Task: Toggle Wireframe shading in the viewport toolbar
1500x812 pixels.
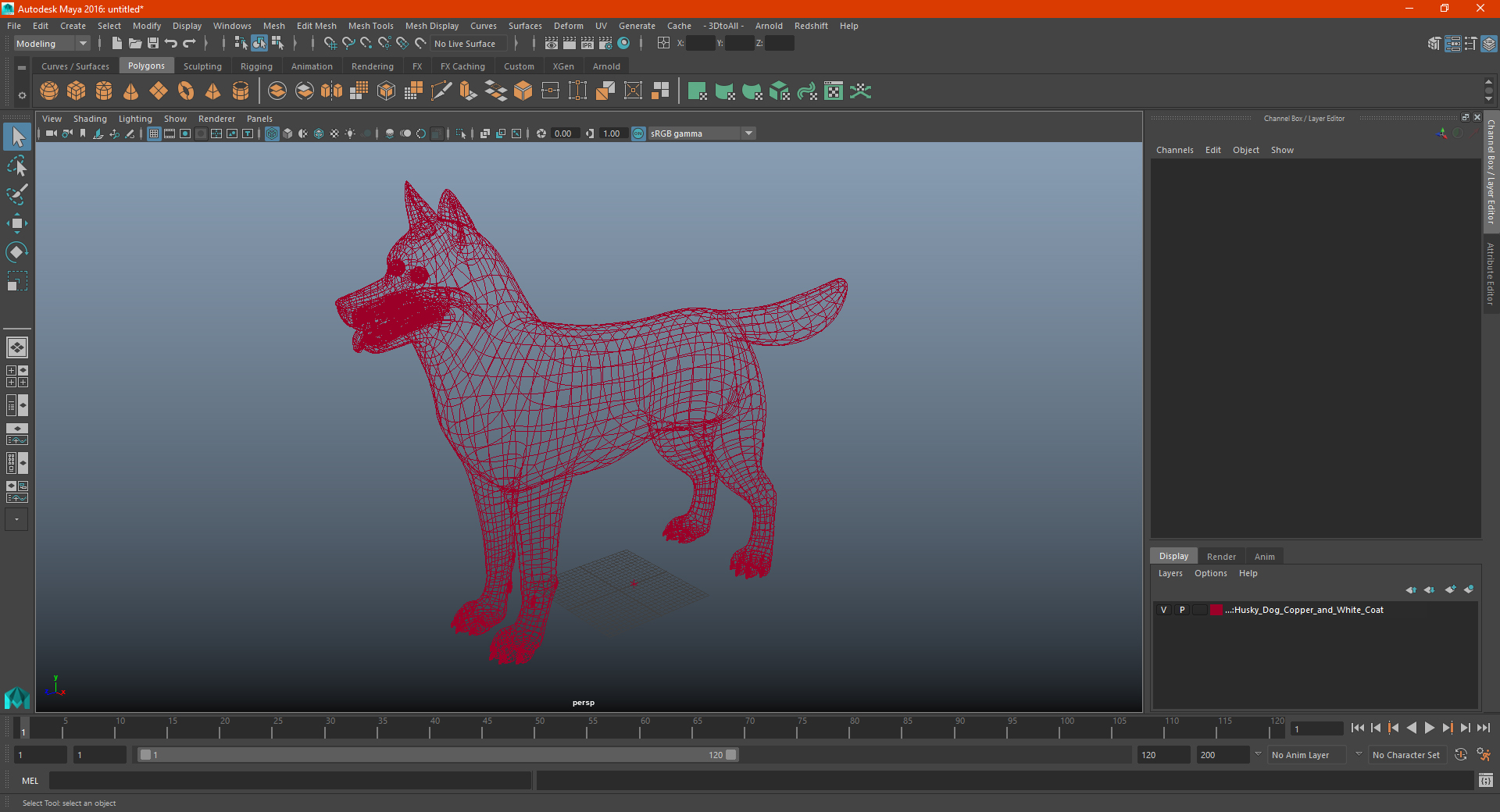Action: click(x=272, y=134)
